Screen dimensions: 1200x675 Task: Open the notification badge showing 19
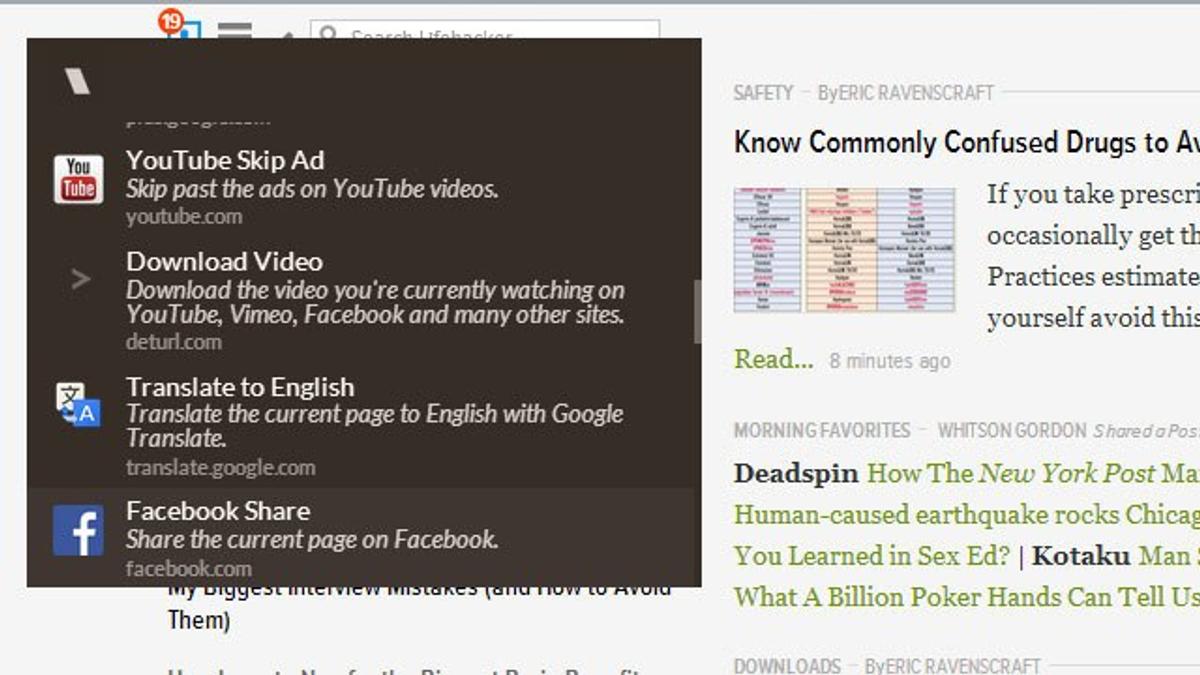[x=171, y=20]
